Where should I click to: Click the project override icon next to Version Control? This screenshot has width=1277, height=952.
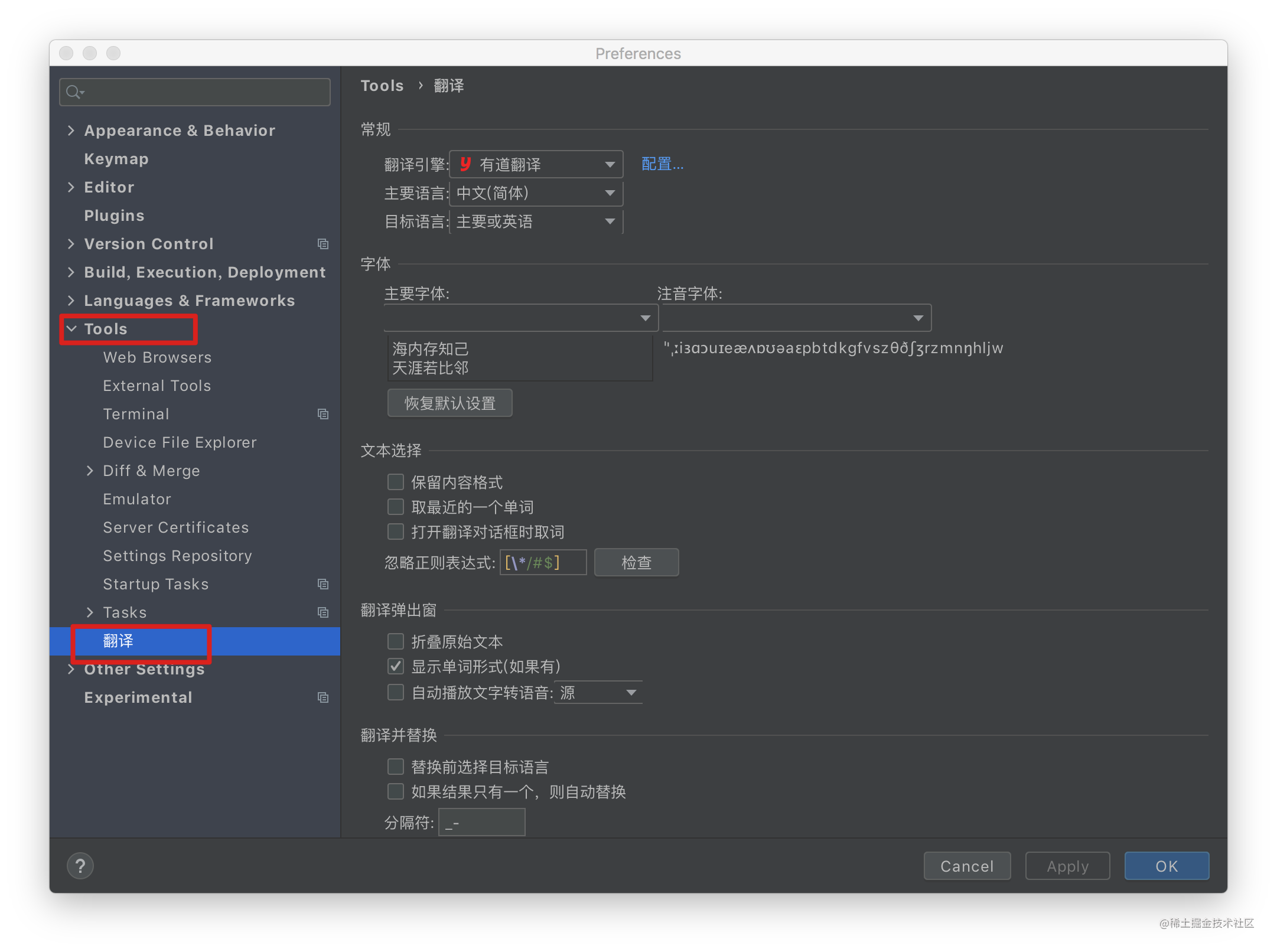point(323,244)
